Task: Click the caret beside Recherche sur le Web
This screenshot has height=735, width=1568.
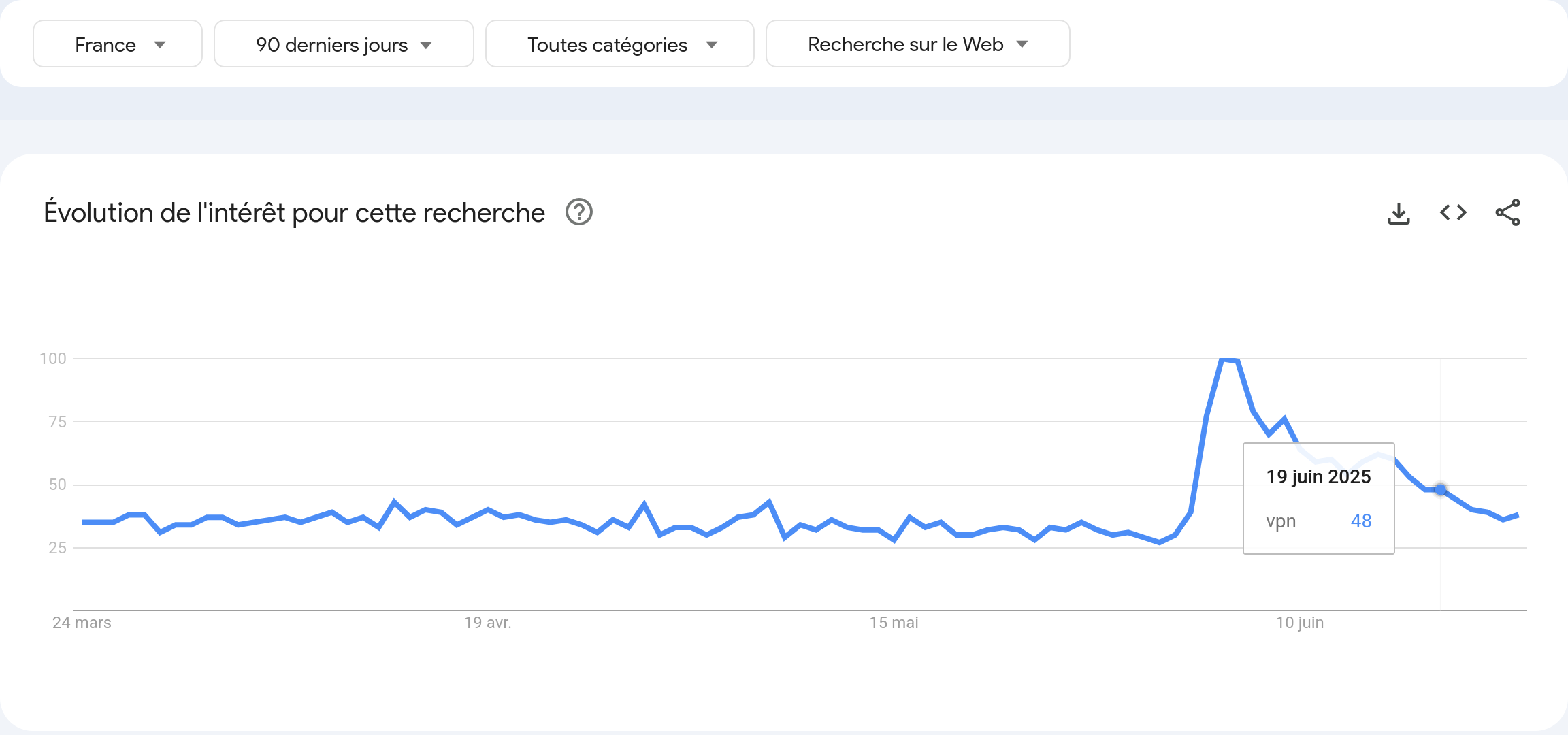Action: point(1022,44)
